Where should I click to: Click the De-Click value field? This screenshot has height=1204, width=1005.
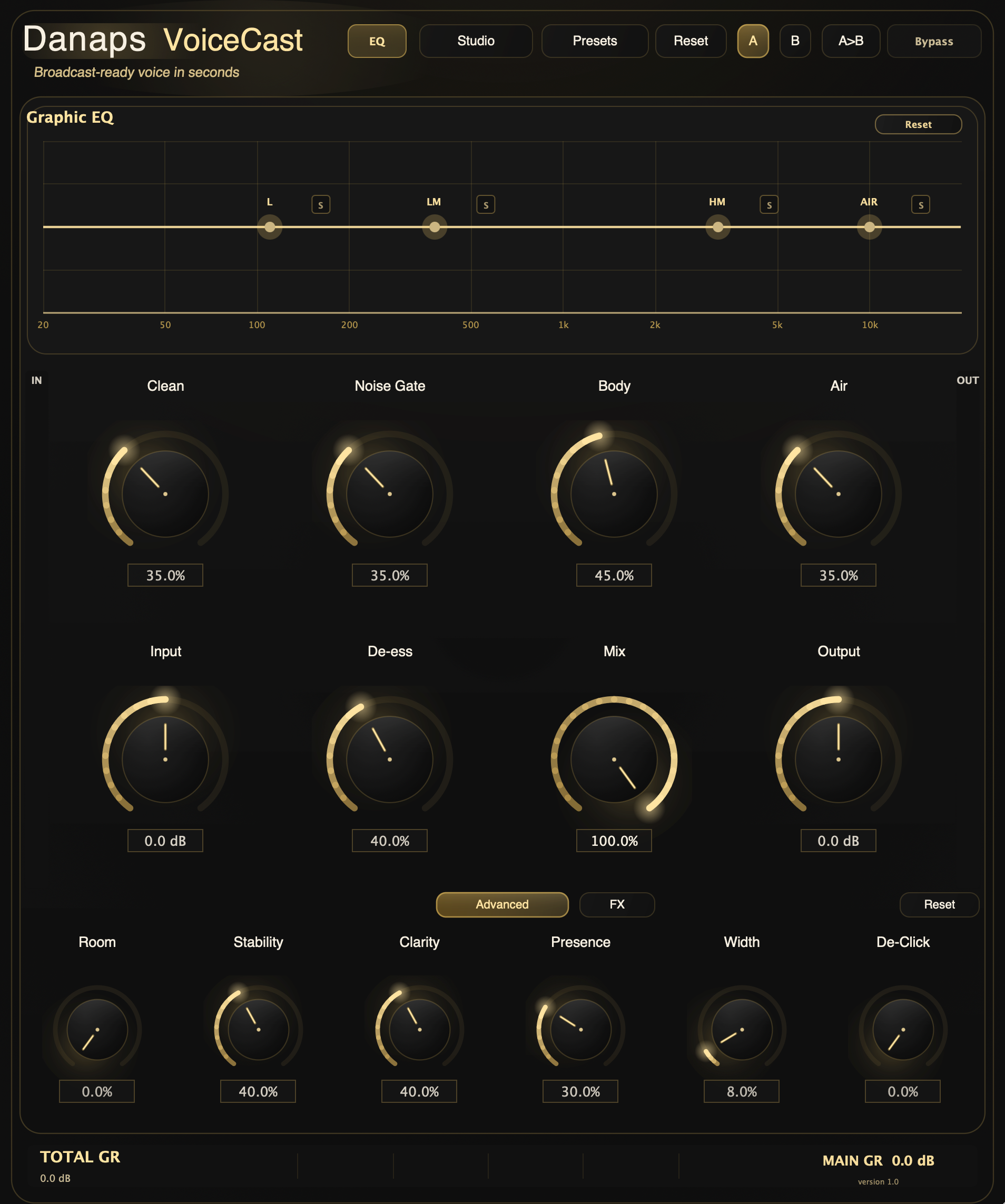(902, 1091)
